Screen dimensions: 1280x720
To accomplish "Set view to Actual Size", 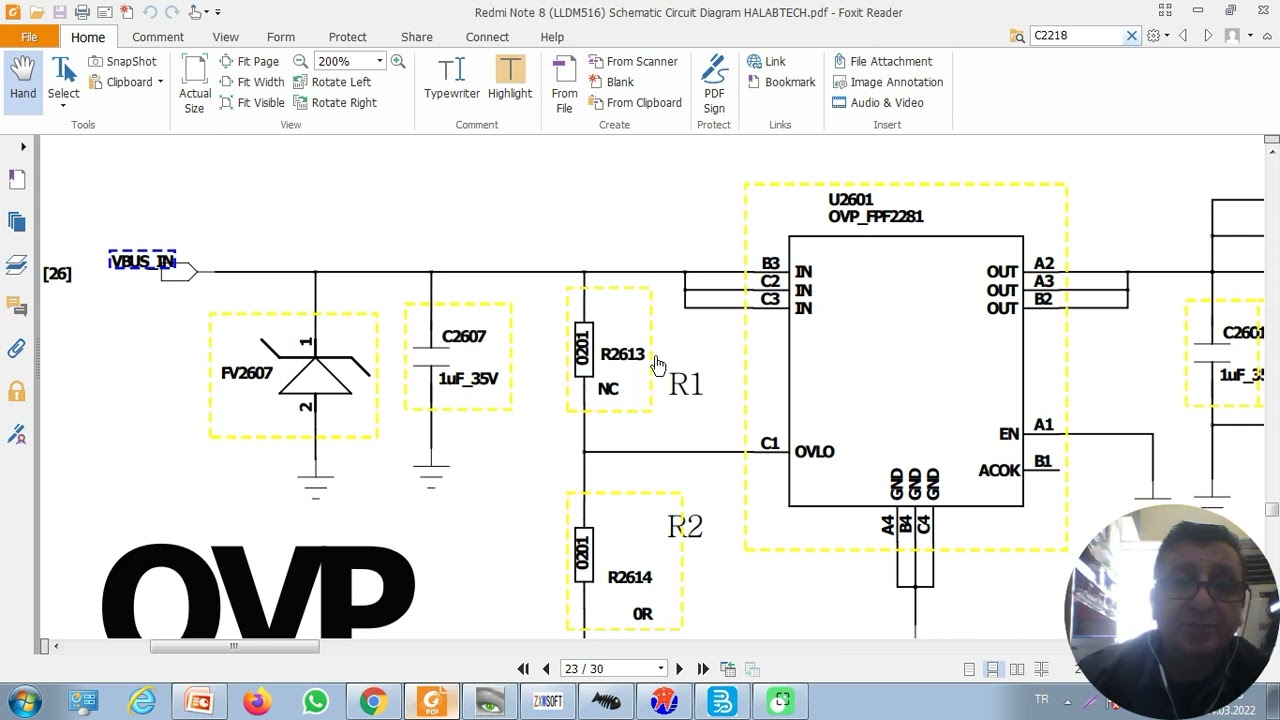I will click(194, 84).
